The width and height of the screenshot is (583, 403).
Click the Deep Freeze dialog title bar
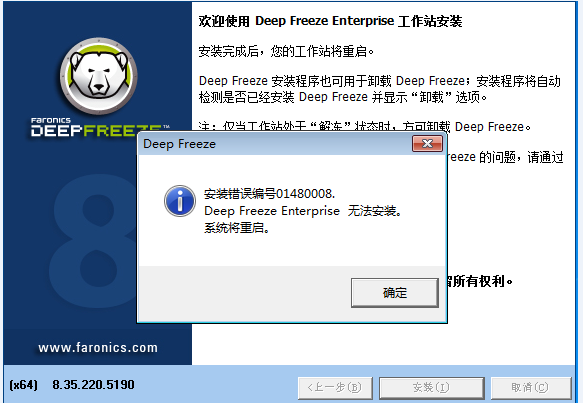coord(275,144)
